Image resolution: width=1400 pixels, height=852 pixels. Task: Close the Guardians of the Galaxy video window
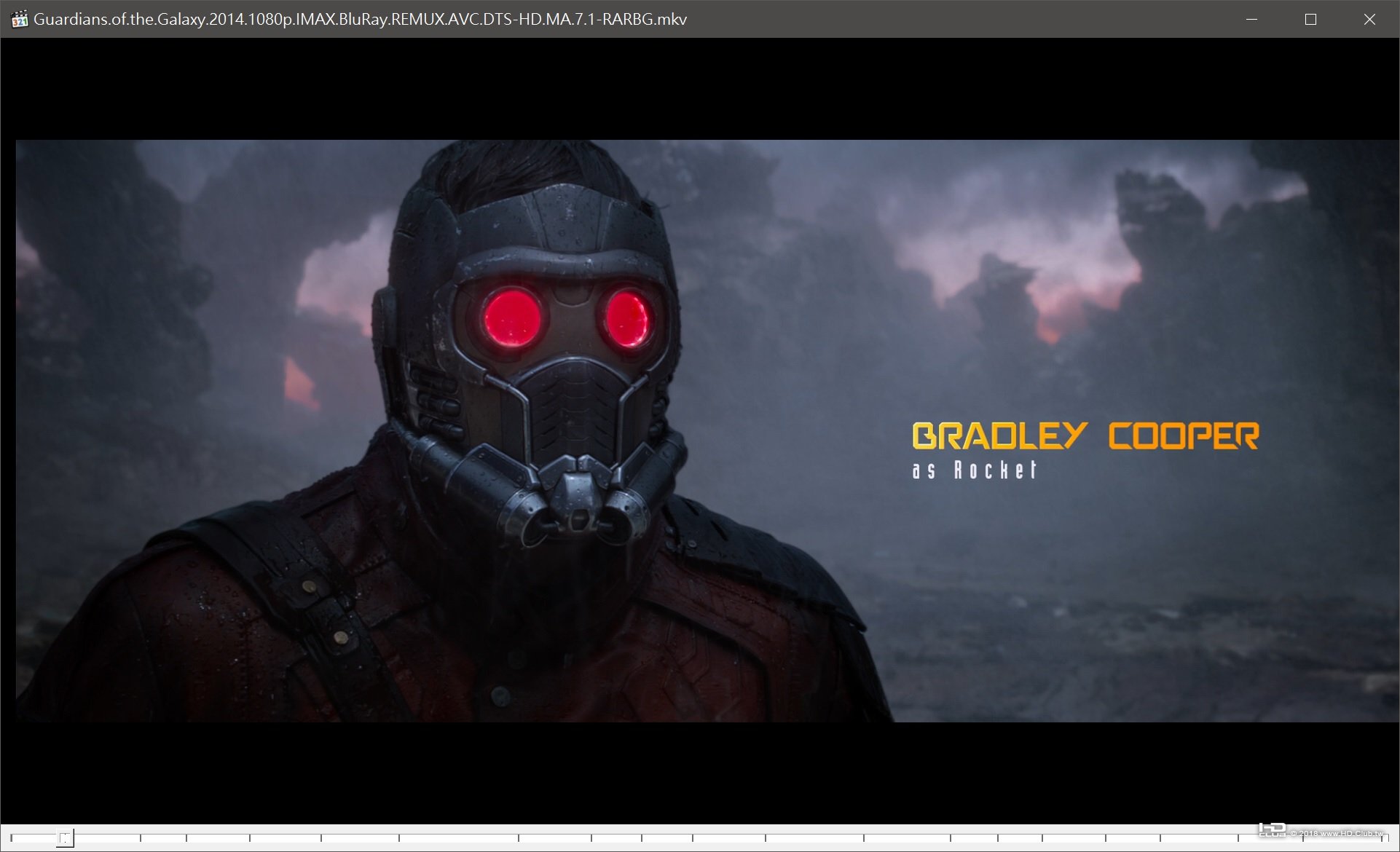pyautogui.click(x=1369, y=19)
